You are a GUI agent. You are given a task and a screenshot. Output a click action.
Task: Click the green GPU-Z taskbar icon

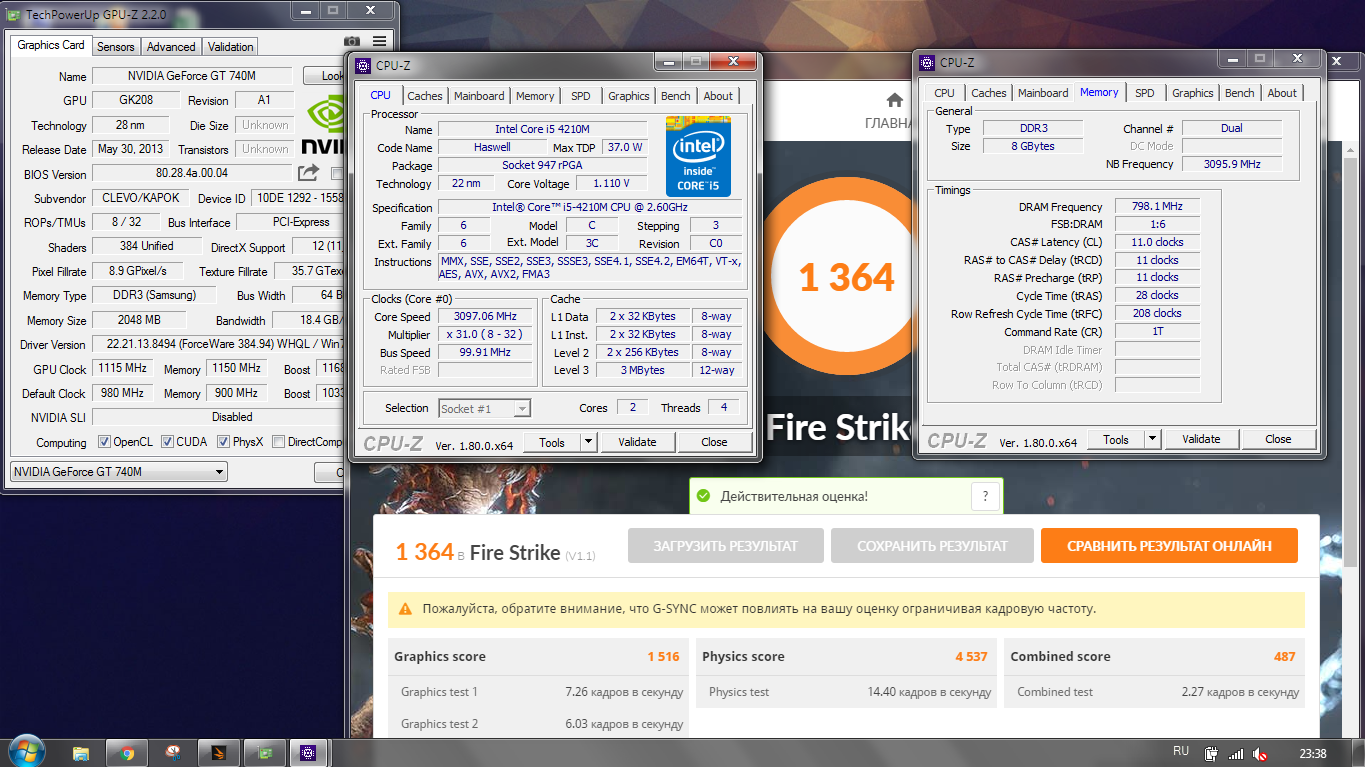tap(264, 753)
